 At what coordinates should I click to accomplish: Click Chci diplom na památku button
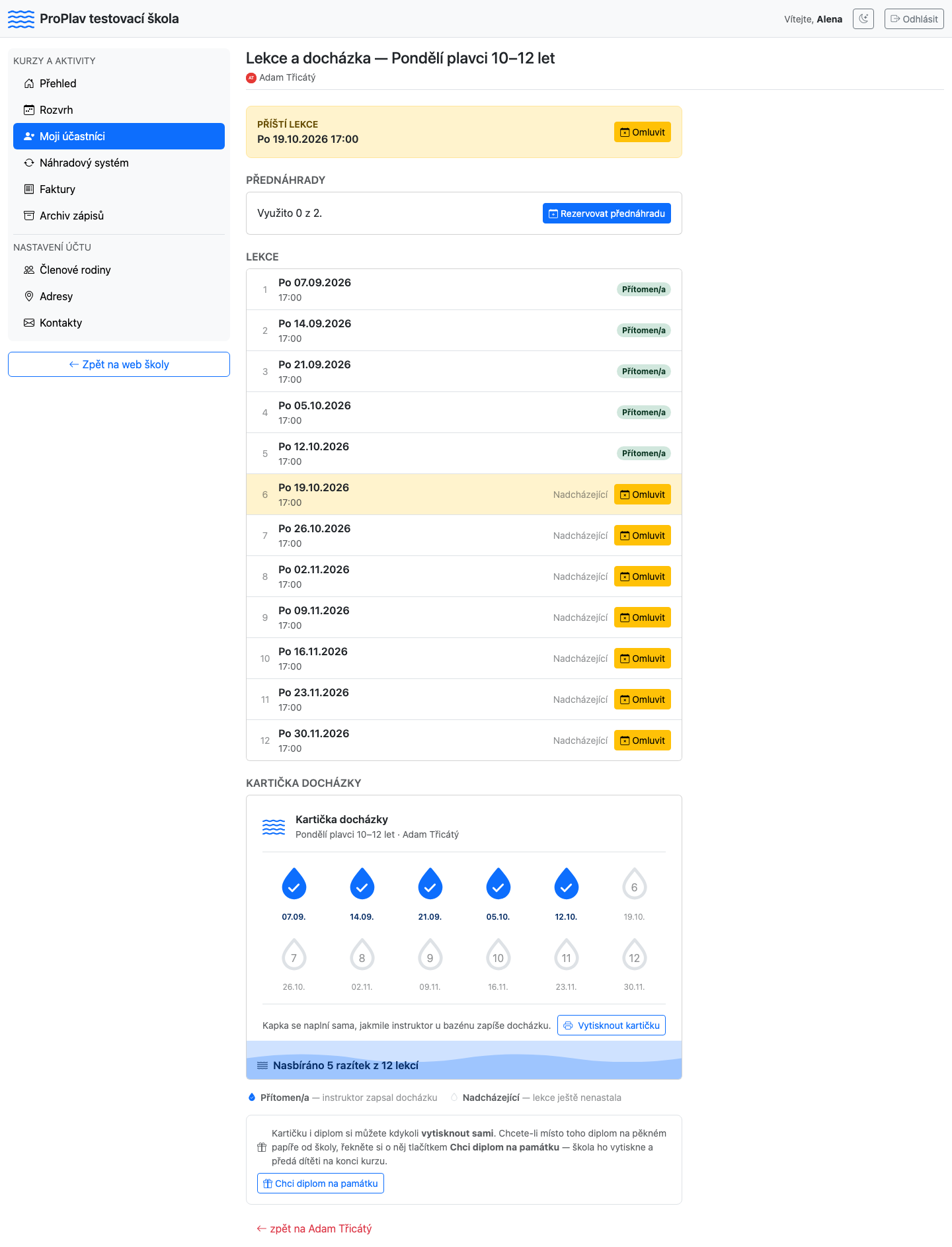pyautogui.click(x=321, y=1184)
